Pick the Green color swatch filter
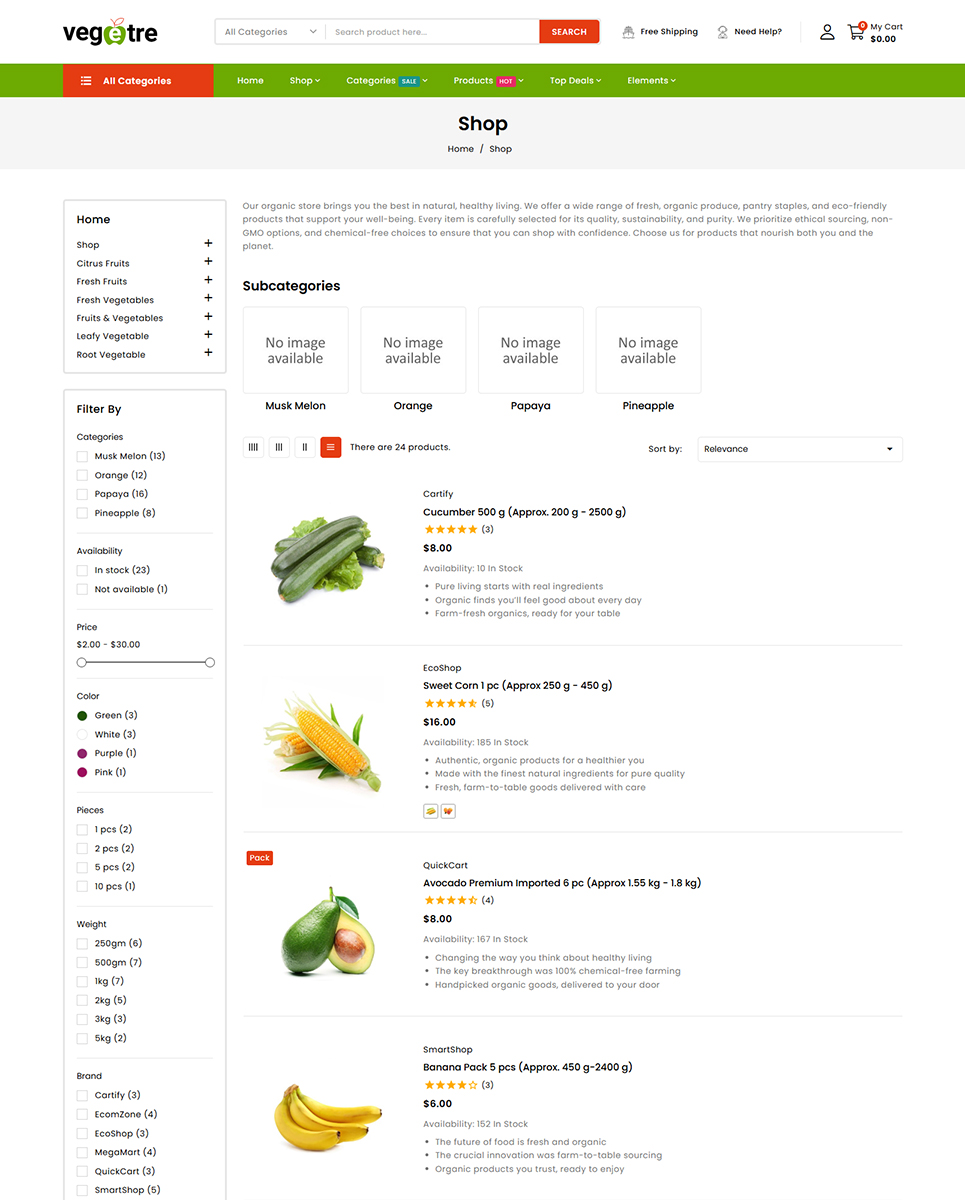This screenshot has width=965, height=1200. pyautogui.click(x=82, y=716)
